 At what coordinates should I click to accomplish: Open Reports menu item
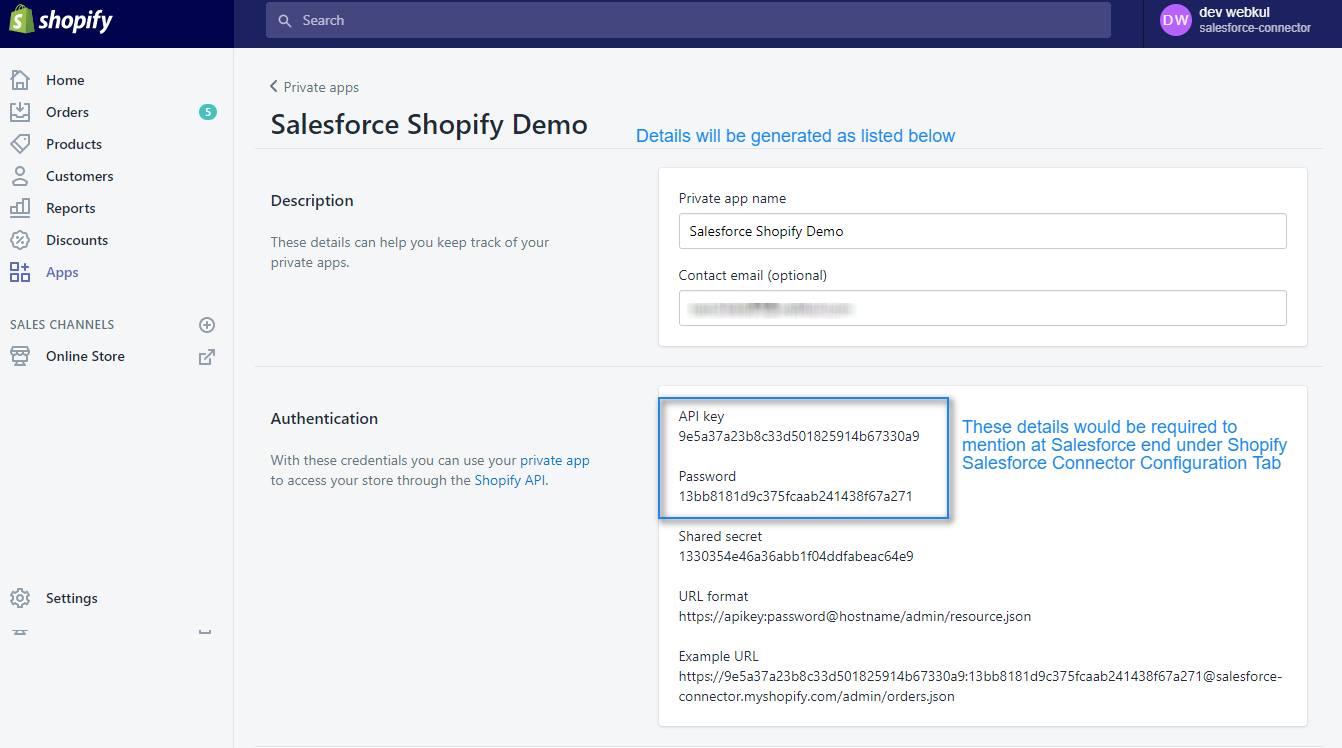point(71,208)
